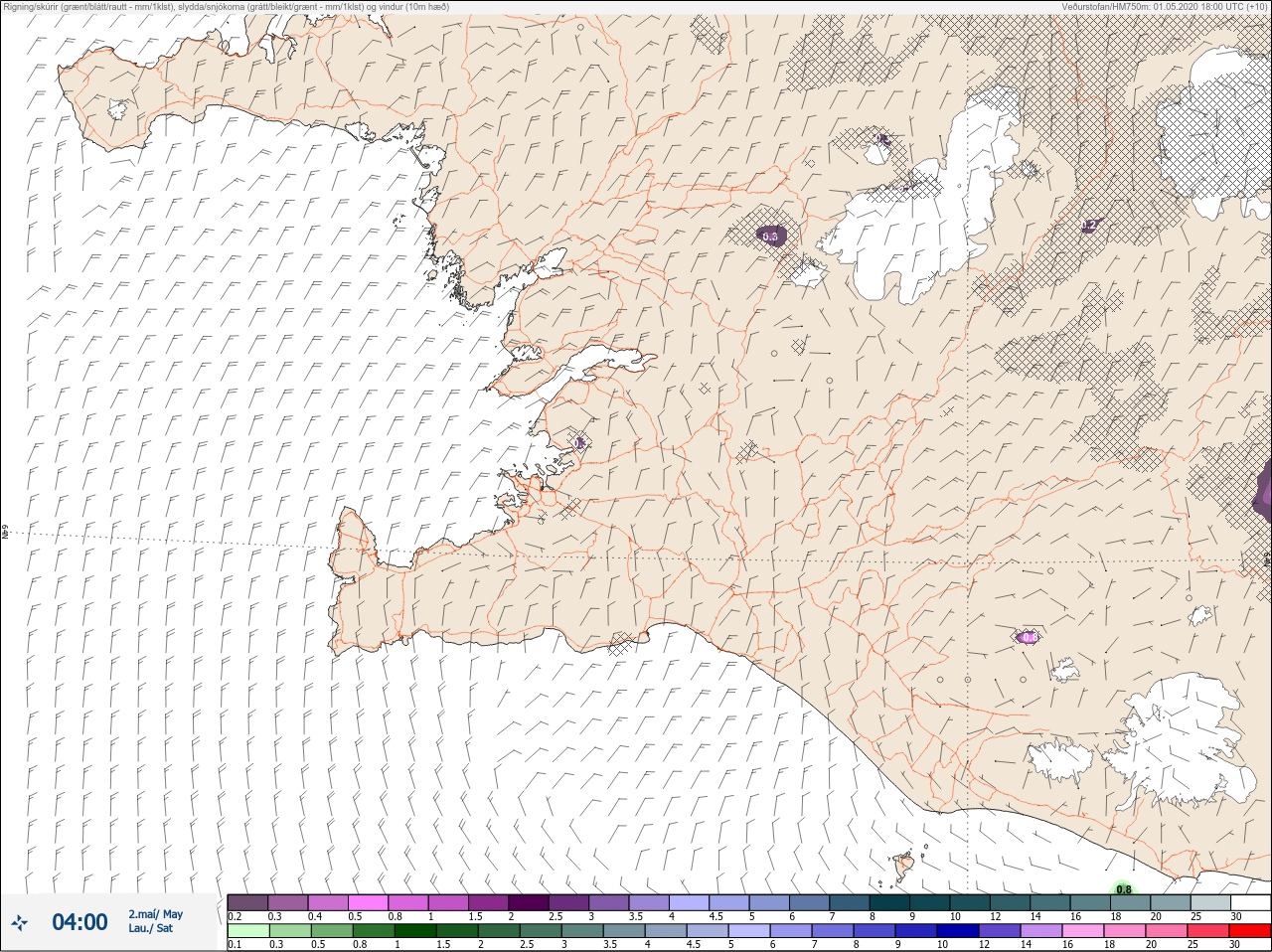This screenshot has width=1272, height=952.
Task: Click the green rain spot labeled 0.8
Action: click(x=1123, y=889)
